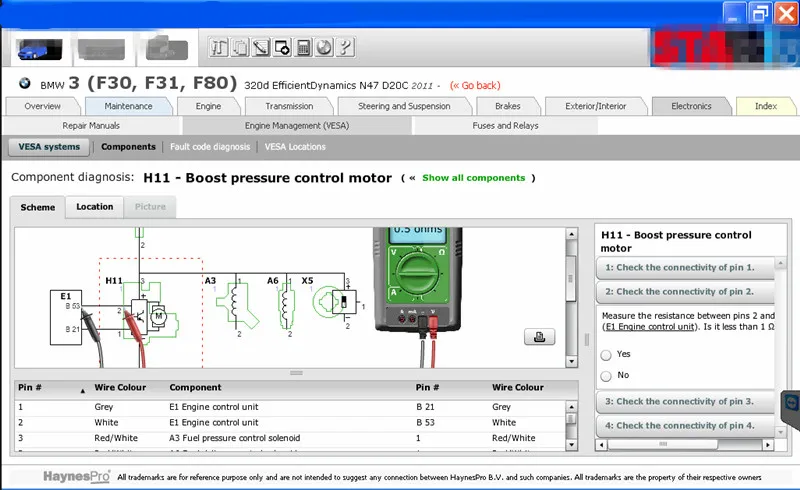Expand step 2: Check connectivity of pin 2
Screen dimensions: 800x490
point(685,292)
